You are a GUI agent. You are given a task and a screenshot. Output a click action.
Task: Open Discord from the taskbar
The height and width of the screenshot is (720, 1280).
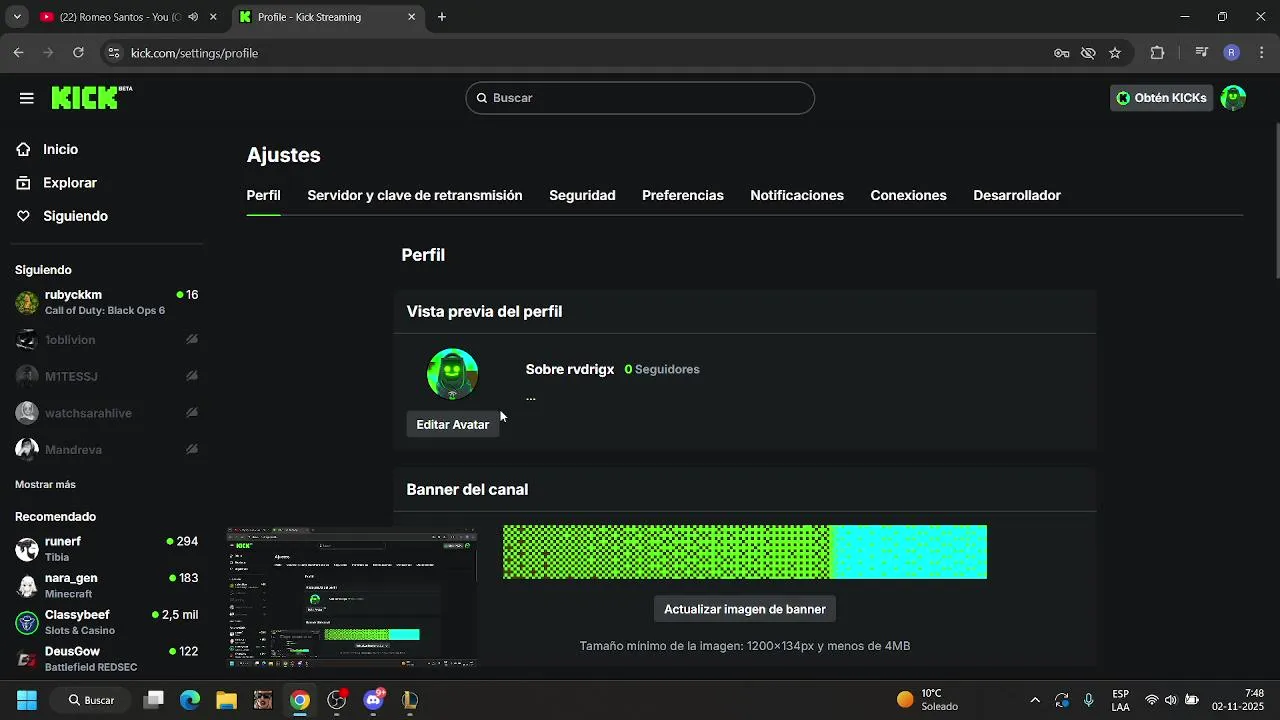click(374, 700)
